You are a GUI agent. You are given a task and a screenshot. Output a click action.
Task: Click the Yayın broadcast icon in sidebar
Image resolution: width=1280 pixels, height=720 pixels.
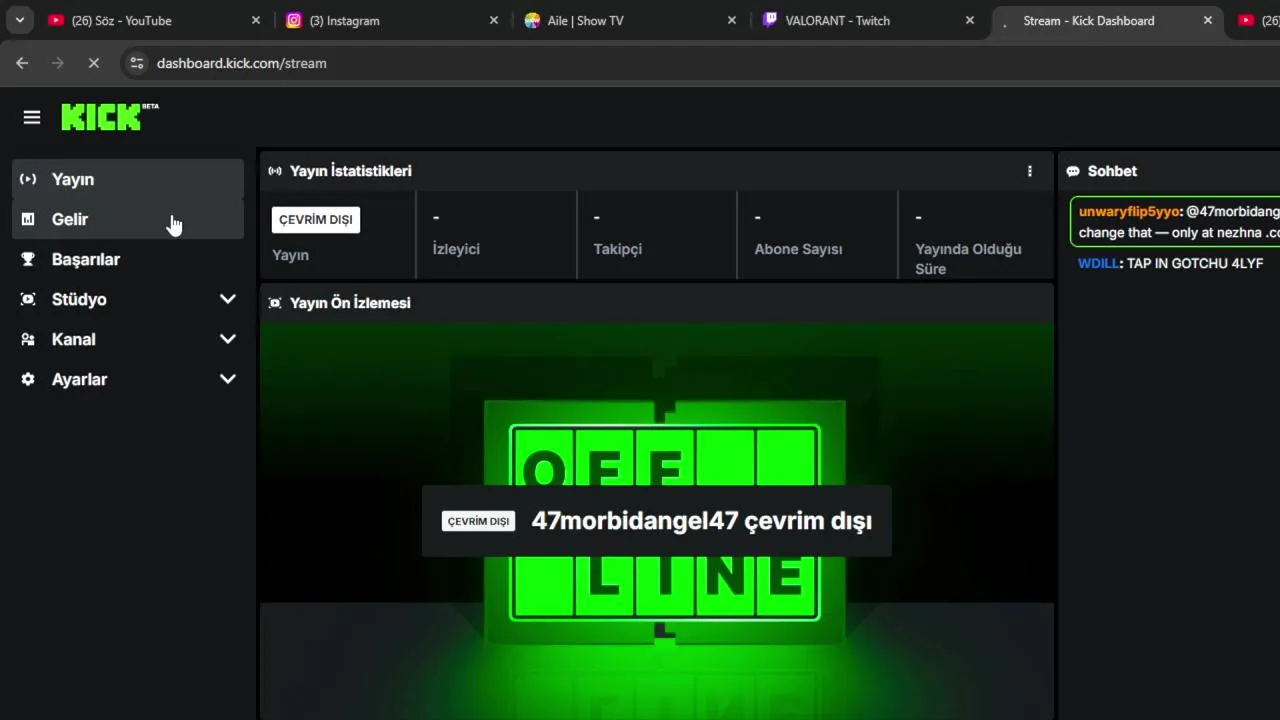[28, 179]
